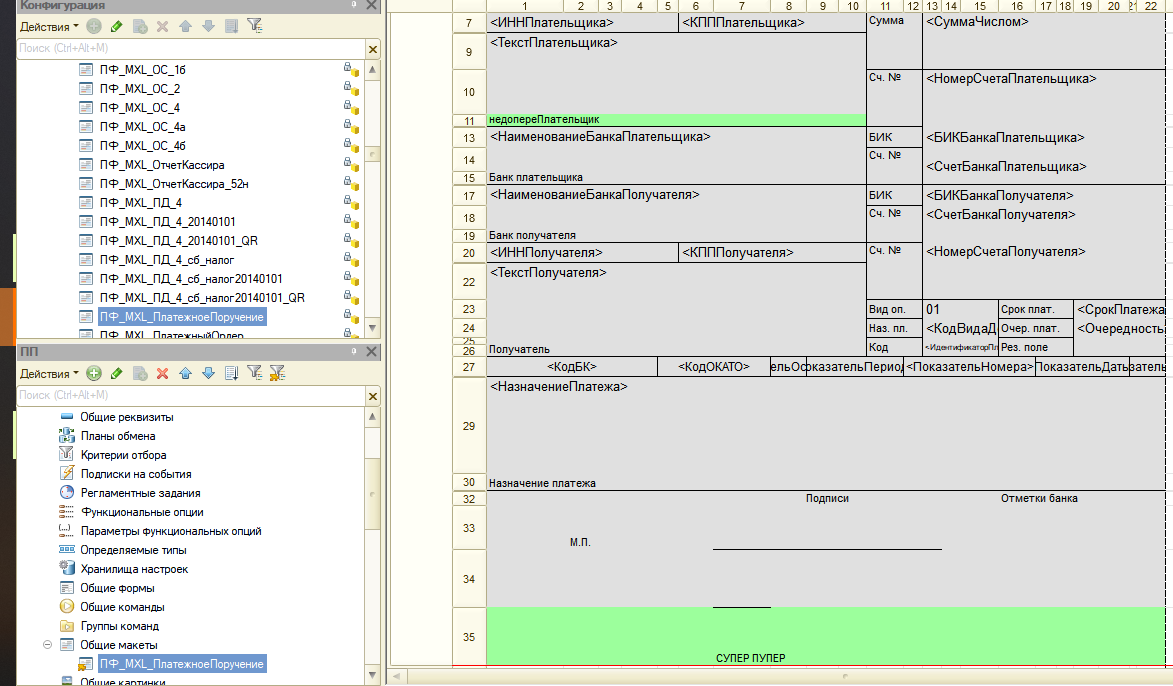Select Регламентные задания tree item
Viewport: 1173px width, 686px height.
pos(140,493)
